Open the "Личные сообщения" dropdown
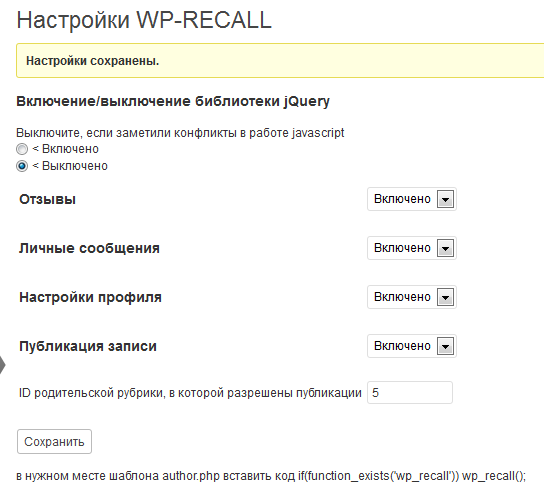The image size is (544, 491). click(x=412, y=248)
